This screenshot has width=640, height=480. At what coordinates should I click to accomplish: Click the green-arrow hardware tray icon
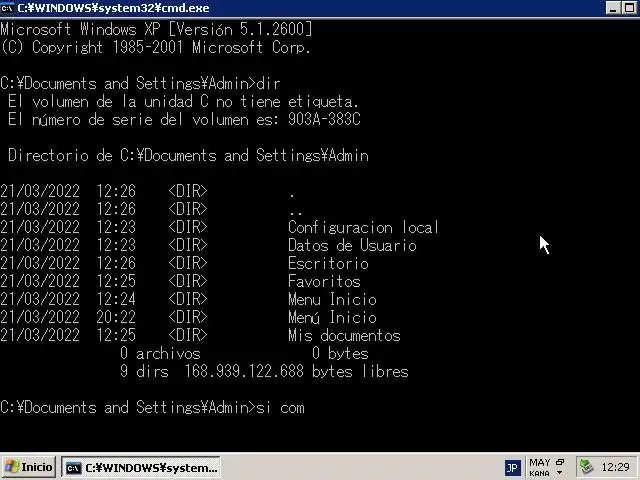(587, 467)
